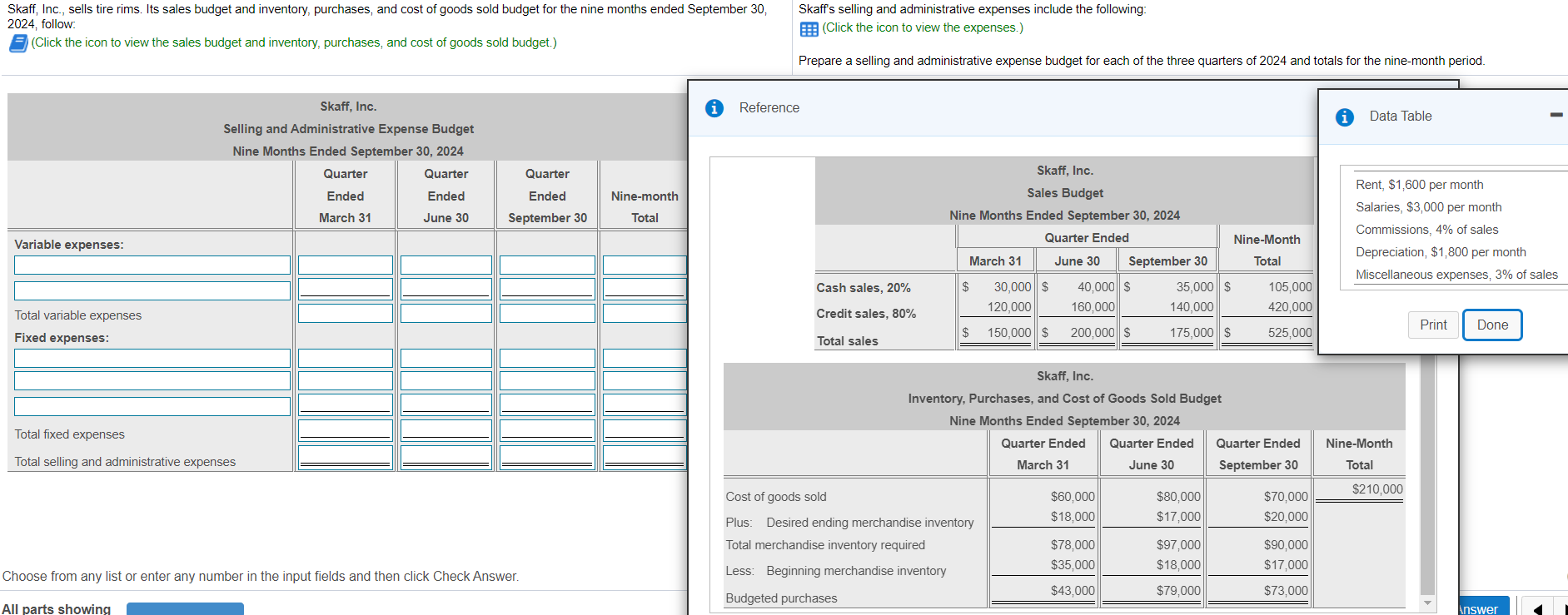Select the second variable expense name field
The width and height of the screenshot is (1568, 615).
[152, 290]
